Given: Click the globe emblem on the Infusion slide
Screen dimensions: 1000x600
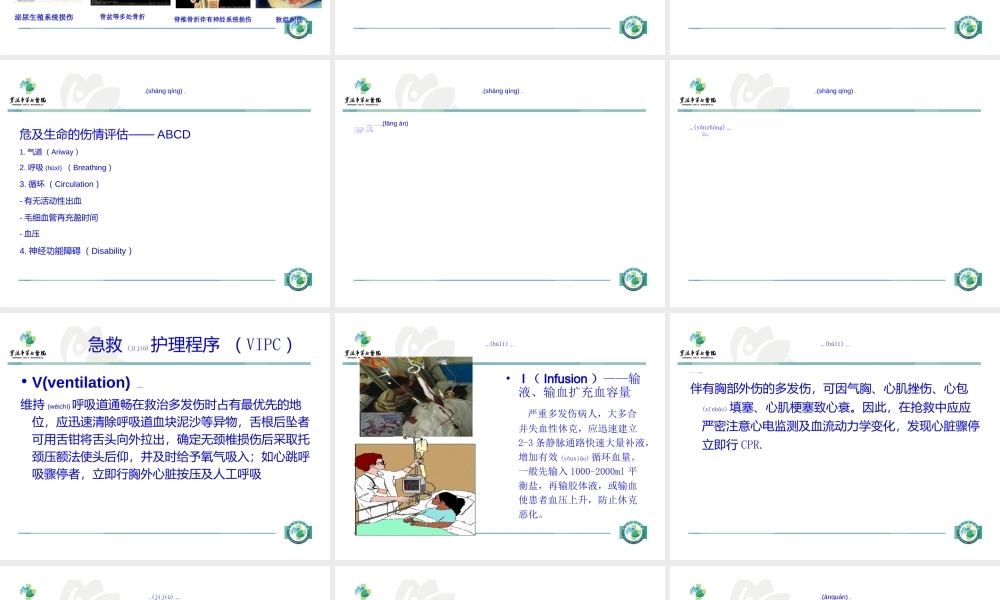Looking at the screenshot, I should point(632,533).
